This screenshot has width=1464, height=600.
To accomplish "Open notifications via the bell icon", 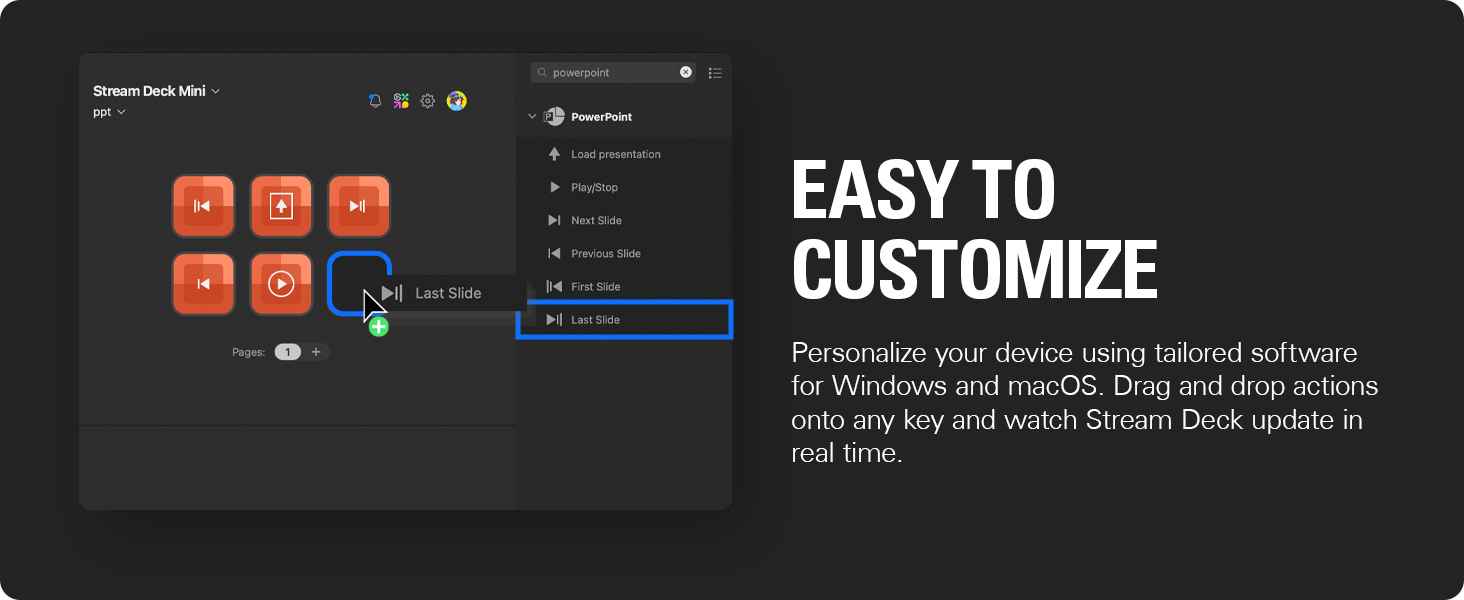I will click(x=375, y=101).
